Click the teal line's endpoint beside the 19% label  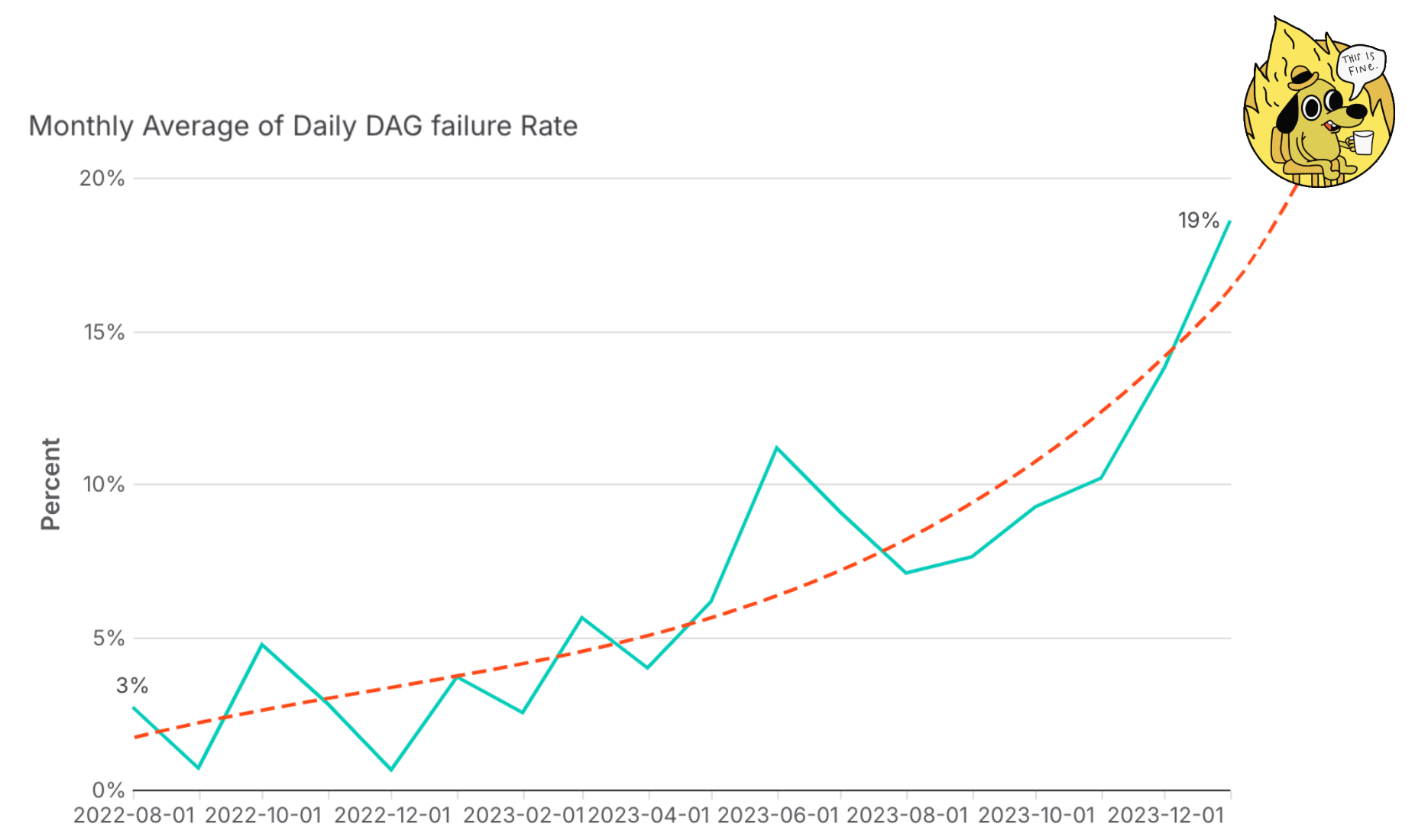click(1229, 221)
